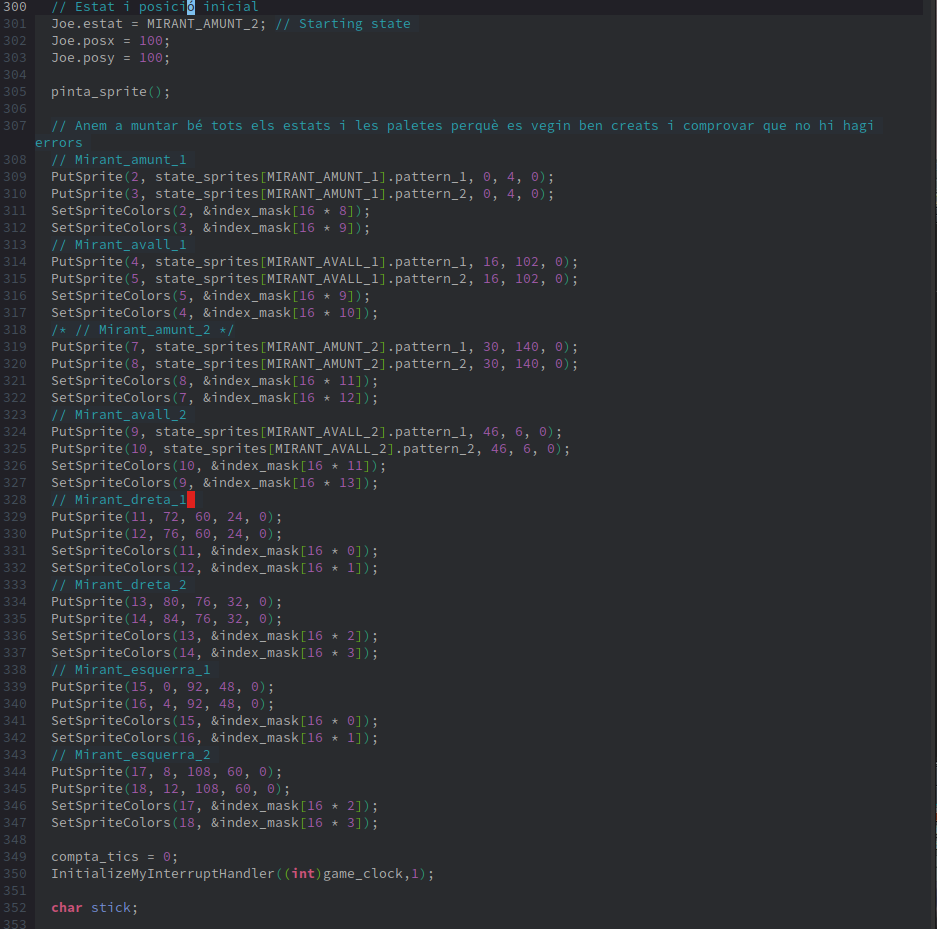Image resolution: width=937 pixels, height=929 pixels.
Task: Click the '// Mirant_amunt_1' comment
Action: tap(119, 160)
